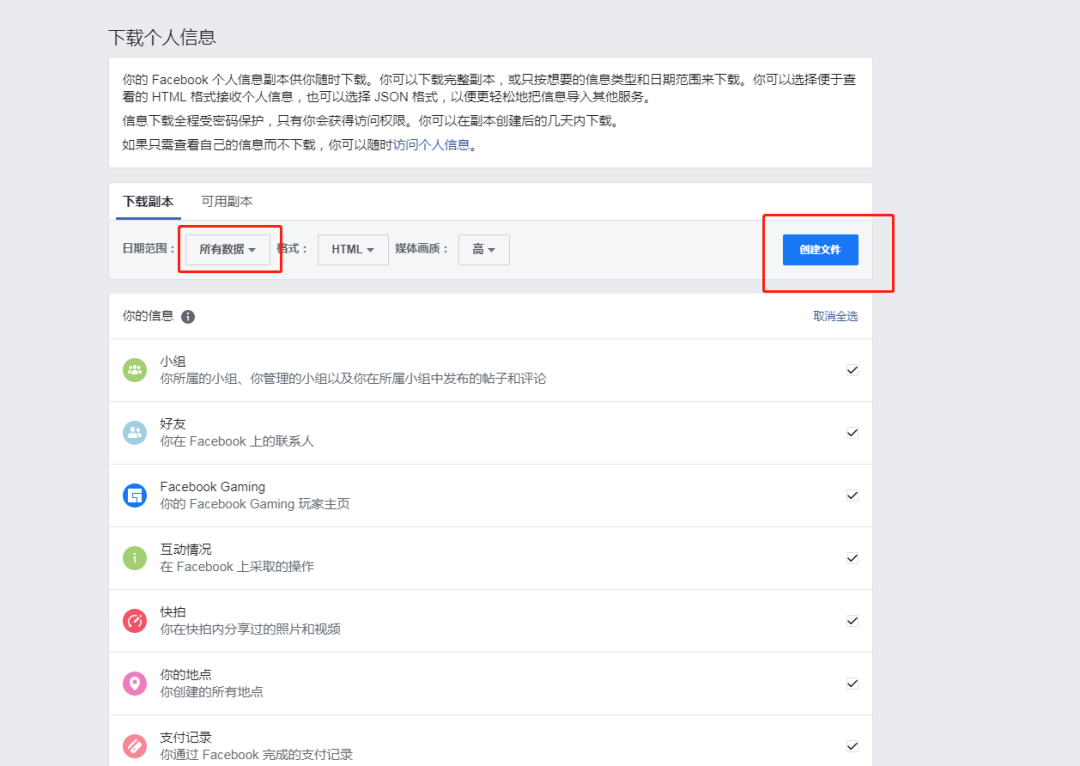
Task: Click 取消全选 to deselect all items
Action: (836, 315)
